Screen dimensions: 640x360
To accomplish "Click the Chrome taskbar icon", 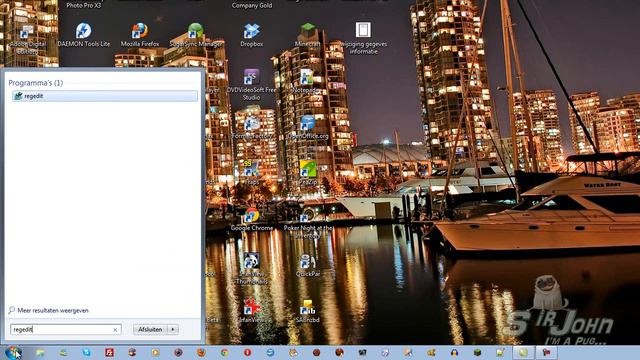I will coord(224,353).
